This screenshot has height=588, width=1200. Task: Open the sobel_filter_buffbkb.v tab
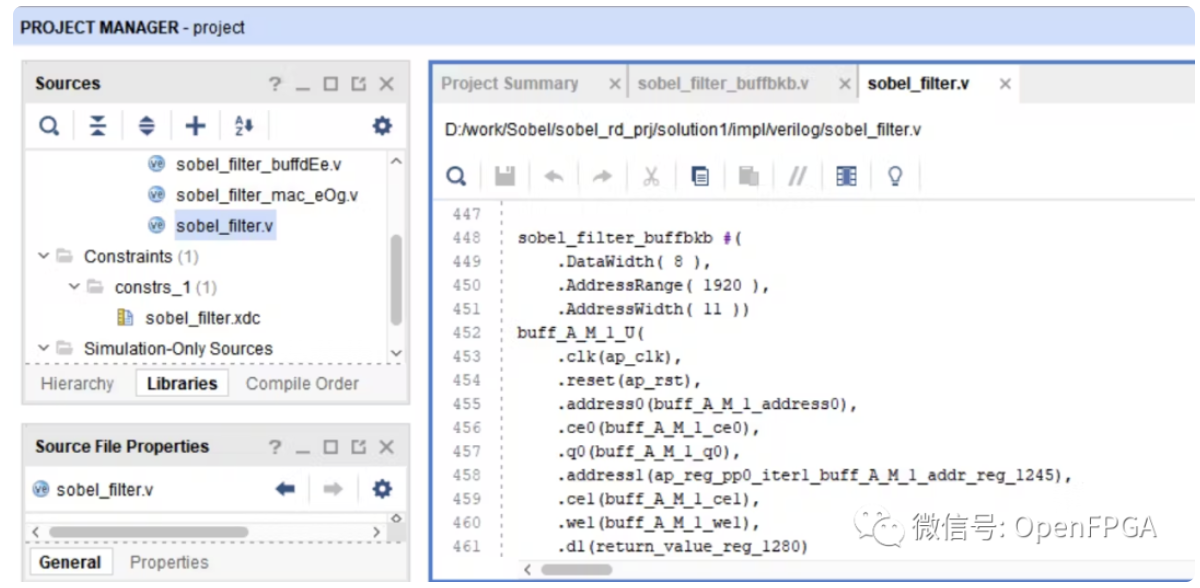pyautogui.click(x=723, y=84)
